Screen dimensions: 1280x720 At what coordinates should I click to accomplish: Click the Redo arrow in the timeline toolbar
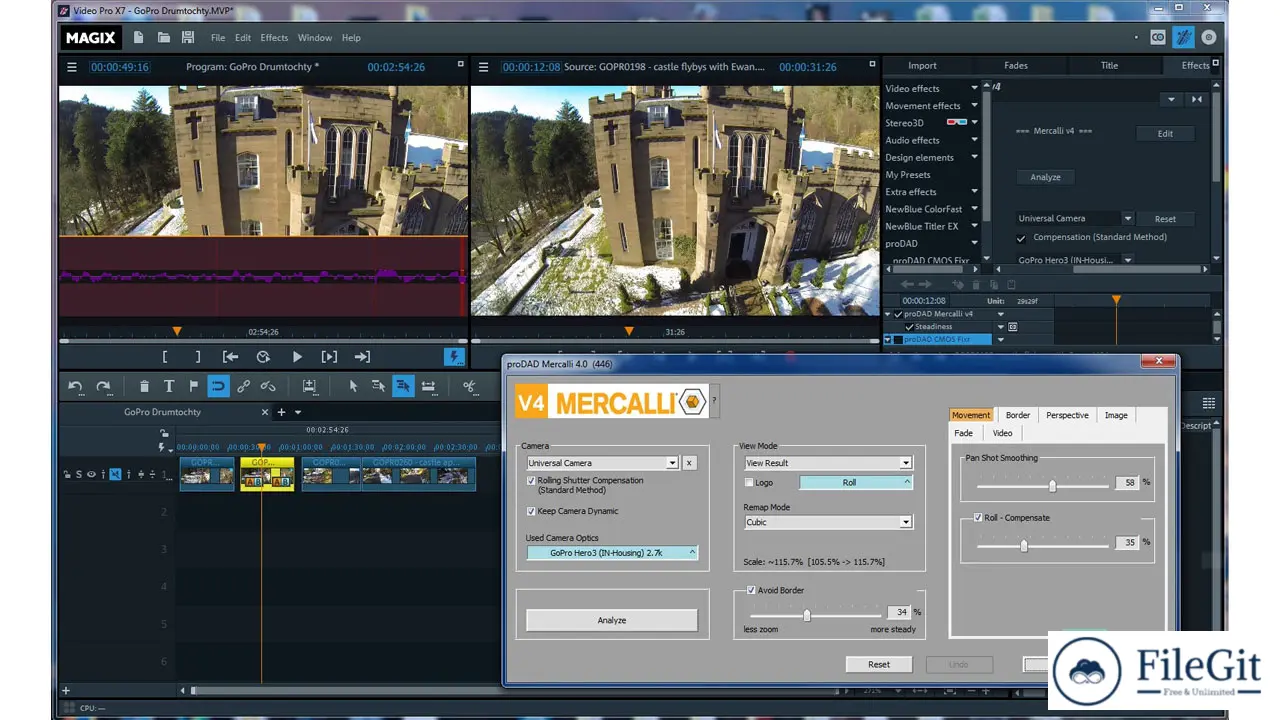[x=103, y=386]
